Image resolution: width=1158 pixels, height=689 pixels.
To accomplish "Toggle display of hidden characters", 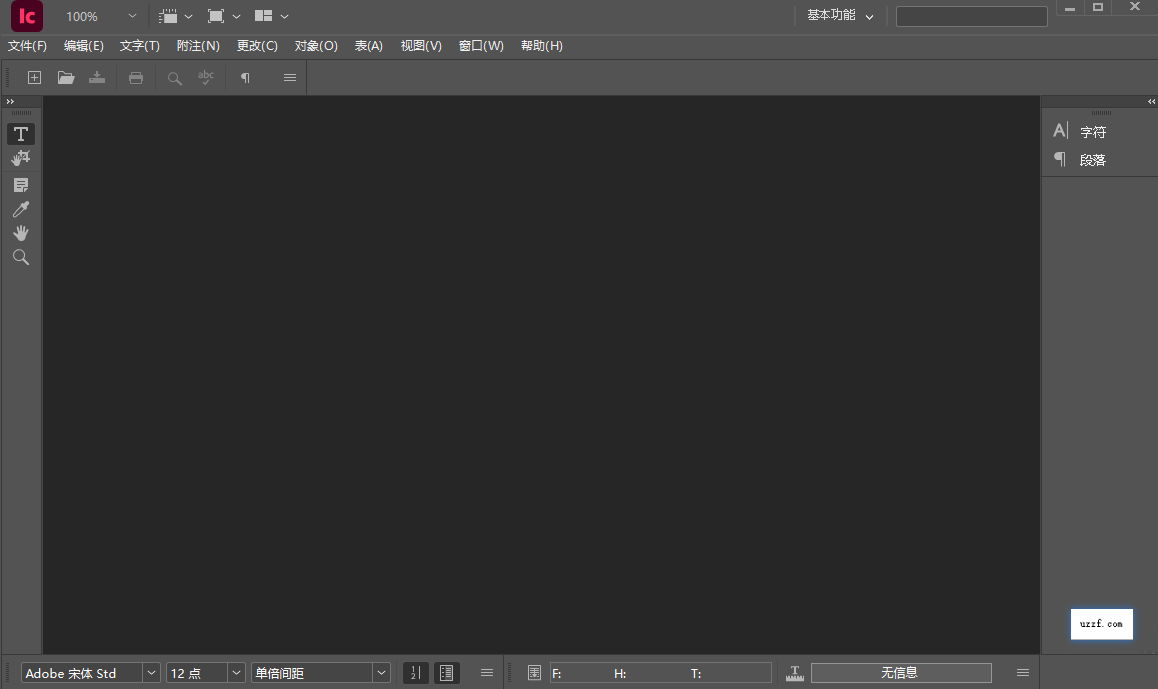I will tap(244, 77).
